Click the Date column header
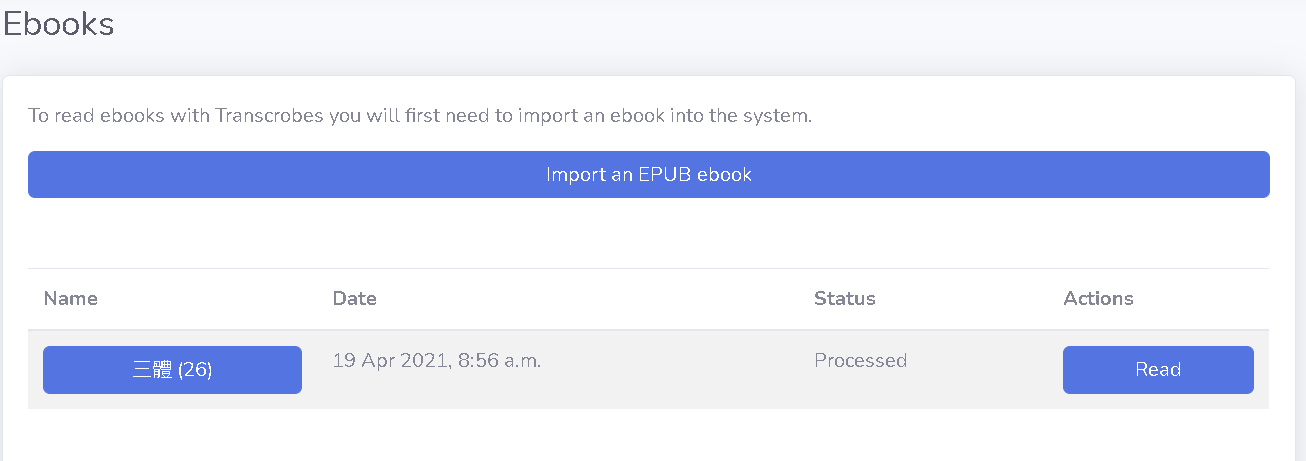This screenshot has height=461, width=1306. (x=354, y=298)
